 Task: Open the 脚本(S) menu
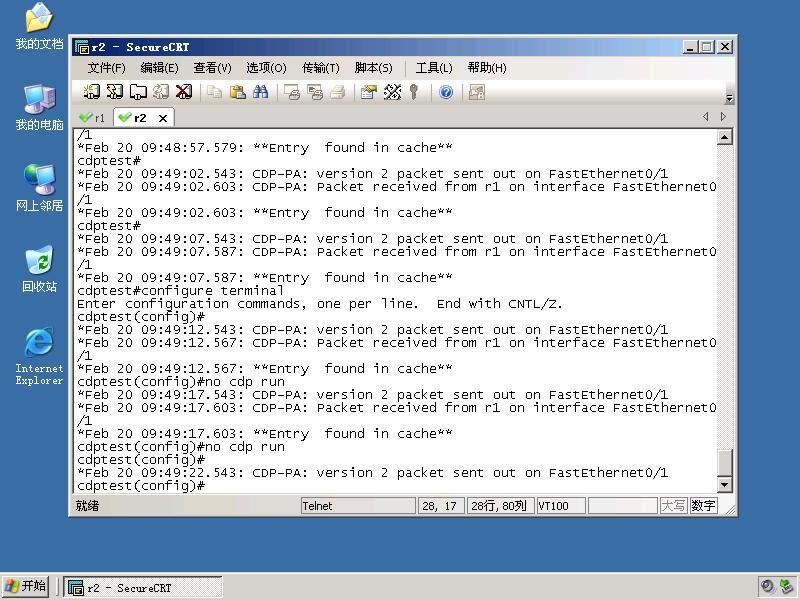tap(373, 68)
